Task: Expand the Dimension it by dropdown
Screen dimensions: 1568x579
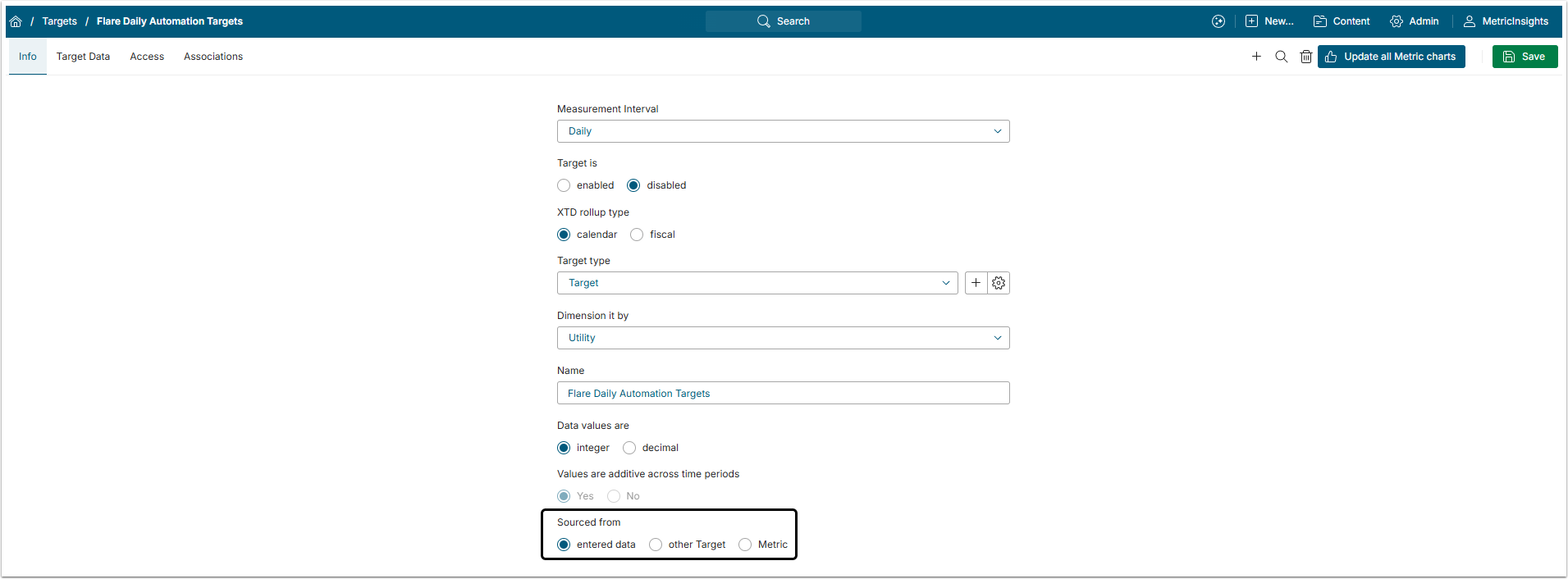Action: click(x=783, y=338)
